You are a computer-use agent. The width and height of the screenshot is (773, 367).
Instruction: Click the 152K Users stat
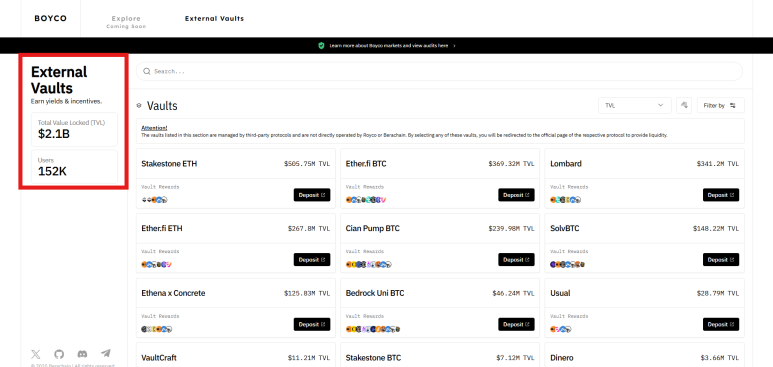pos(74,167)
